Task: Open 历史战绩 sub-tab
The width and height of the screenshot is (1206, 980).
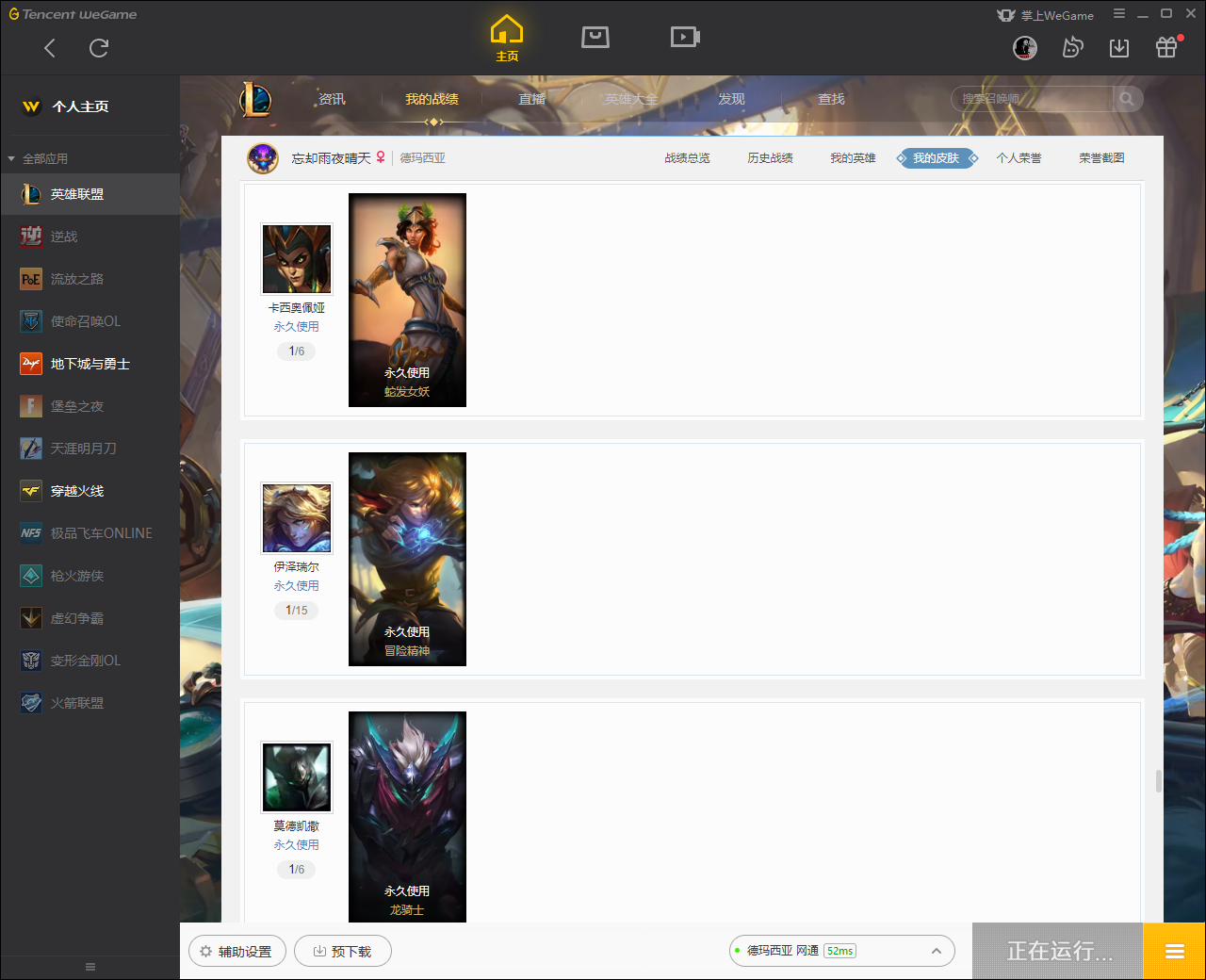Action: click(770, 158)
